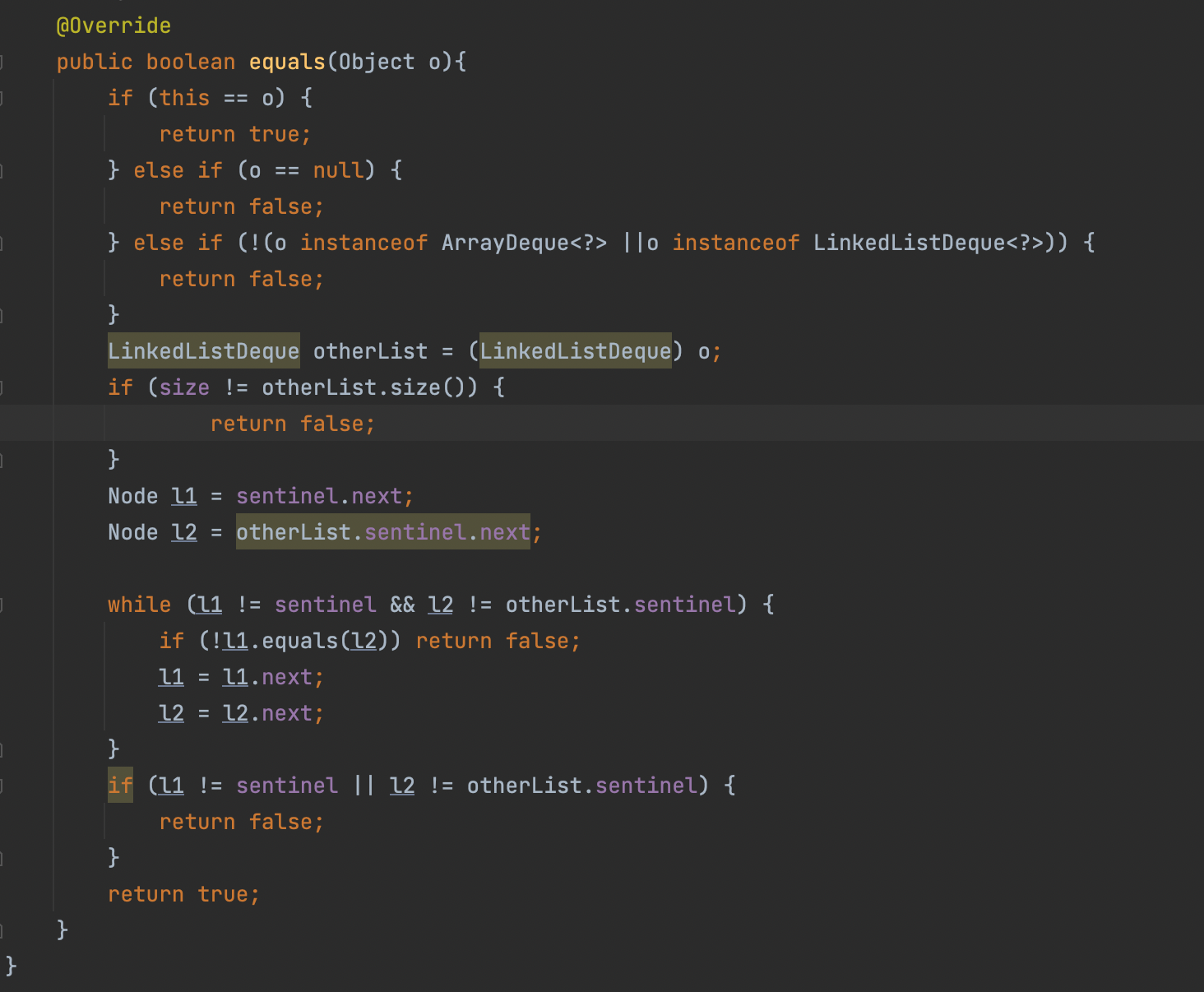This screenshot has height=992, width=1204.
Task: Fold the while loop block in gutter
Action: pos(2,605)
